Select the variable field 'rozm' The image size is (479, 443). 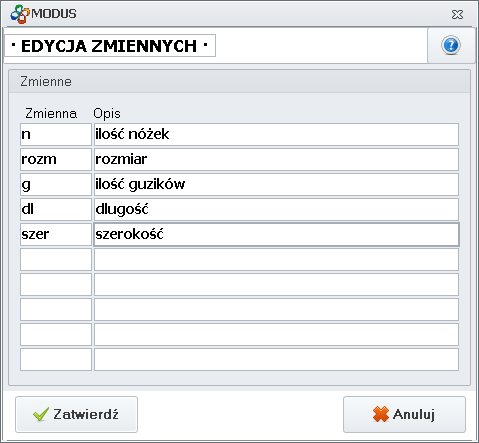56,159
